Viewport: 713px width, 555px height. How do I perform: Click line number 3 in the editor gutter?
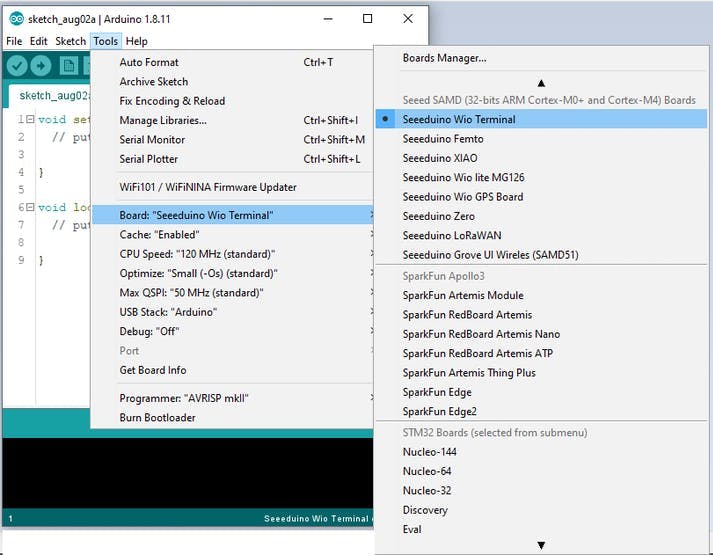click(x=21, y=154)
